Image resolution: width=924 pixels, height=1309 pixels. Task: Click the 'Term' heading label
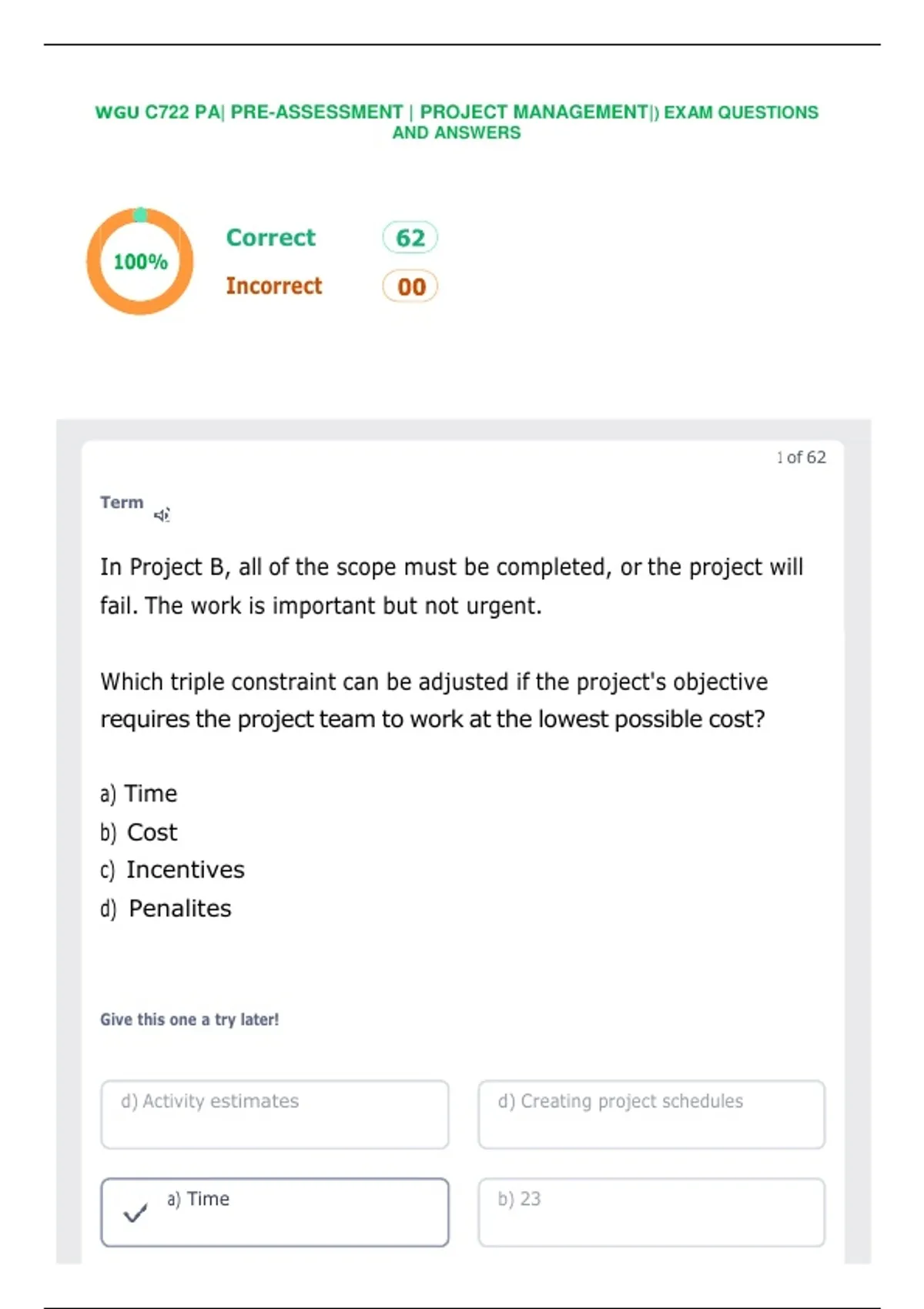(122, 502)
